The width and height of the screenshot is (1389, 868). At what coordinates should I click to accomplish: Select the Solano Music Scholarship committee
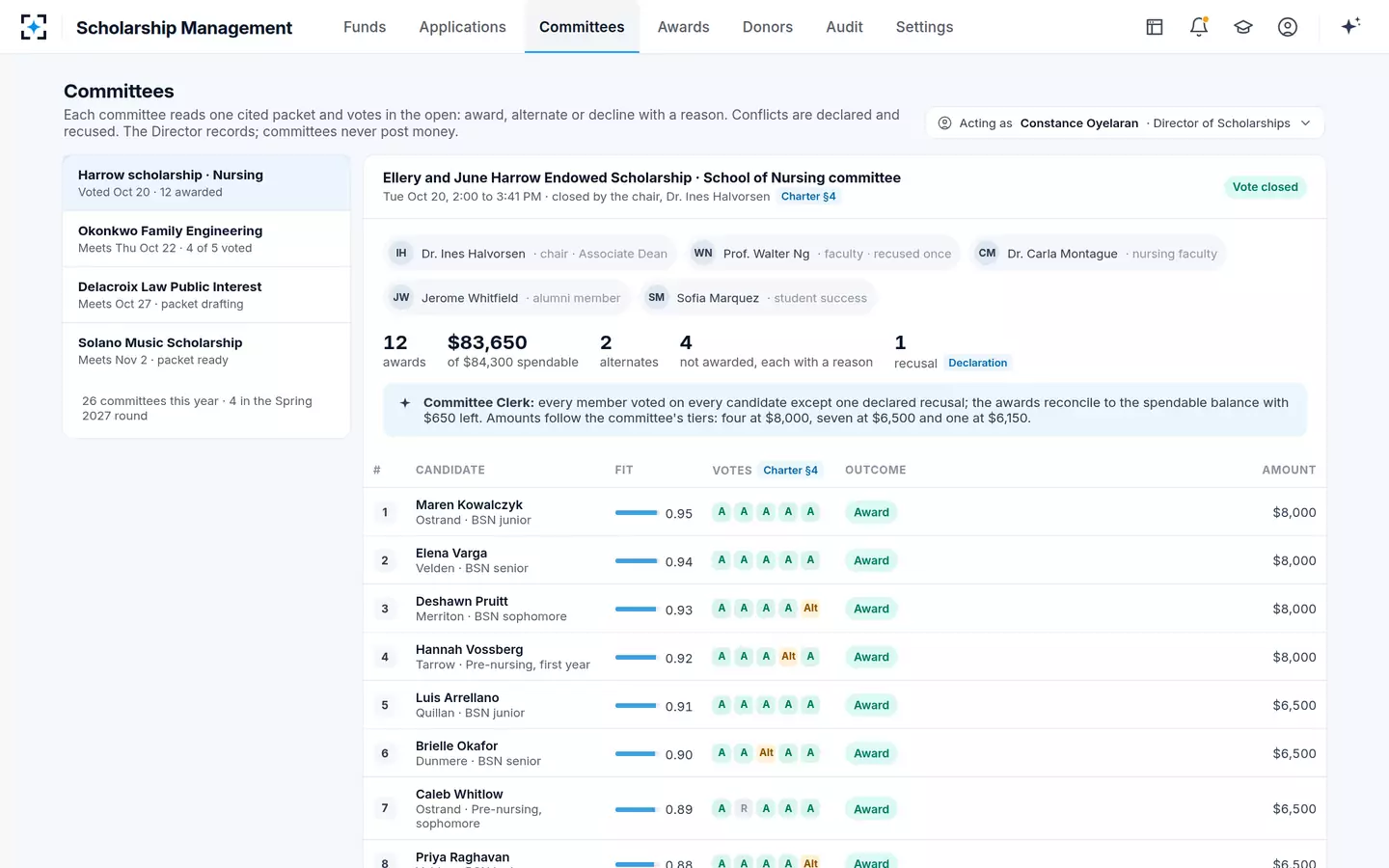(x=206, y=351)
